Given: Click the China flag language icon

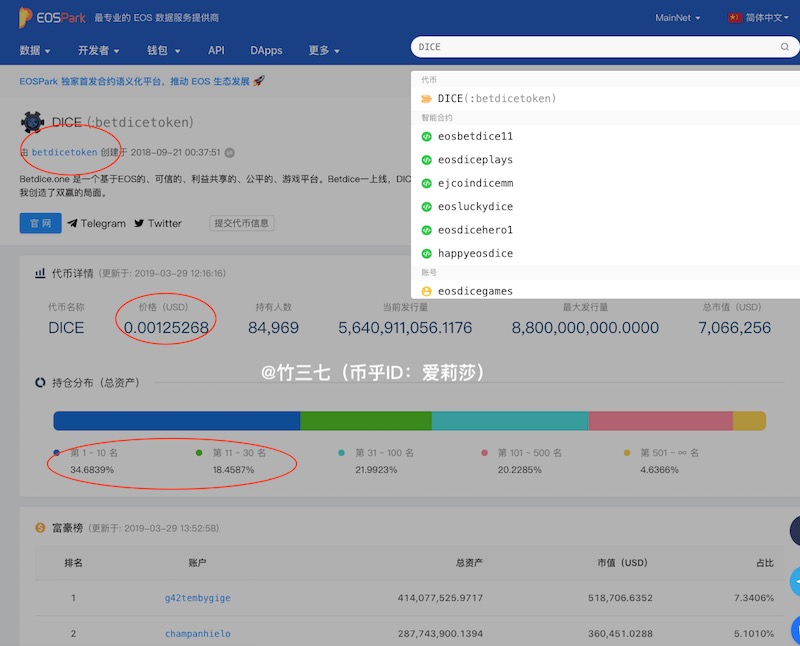Looking at the screenshot, I should coord(735,18).
